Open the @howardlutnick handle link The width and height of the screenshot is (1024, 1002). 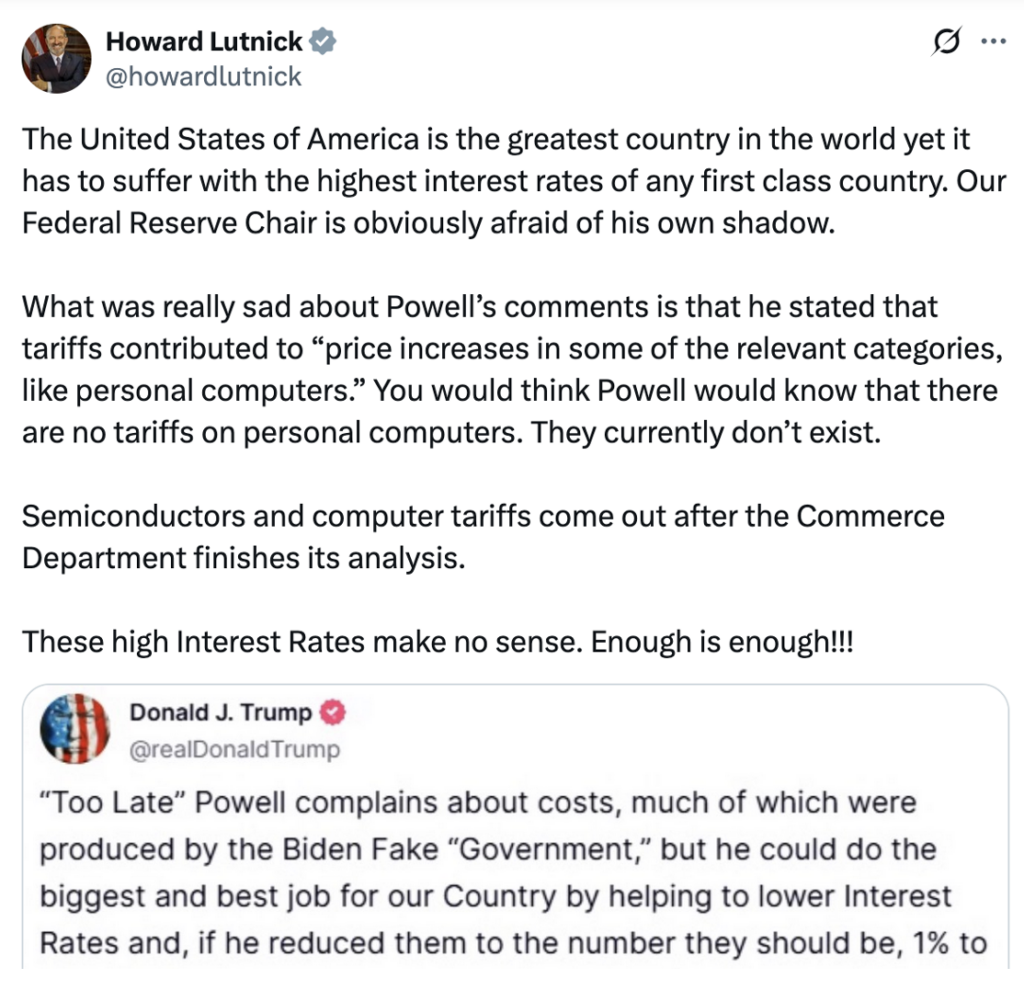click(x=203, y=76)
